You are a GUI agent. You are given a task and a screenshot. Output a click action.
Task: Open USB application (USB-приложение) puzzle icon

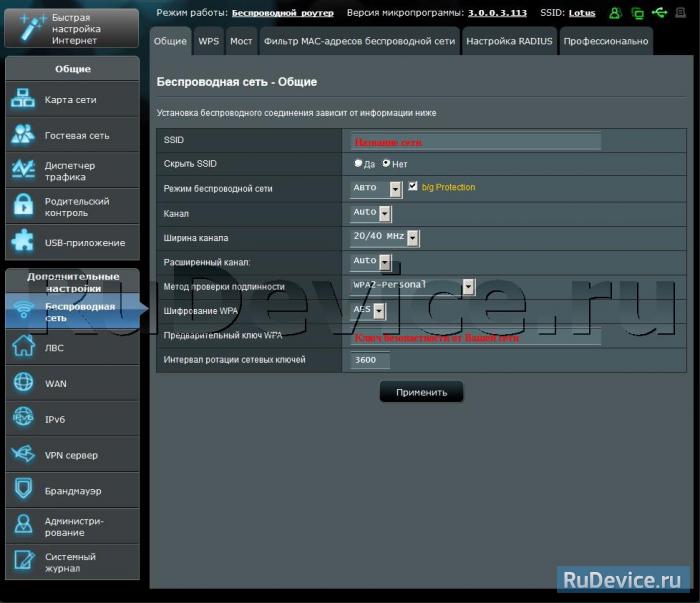pos(23,243)
